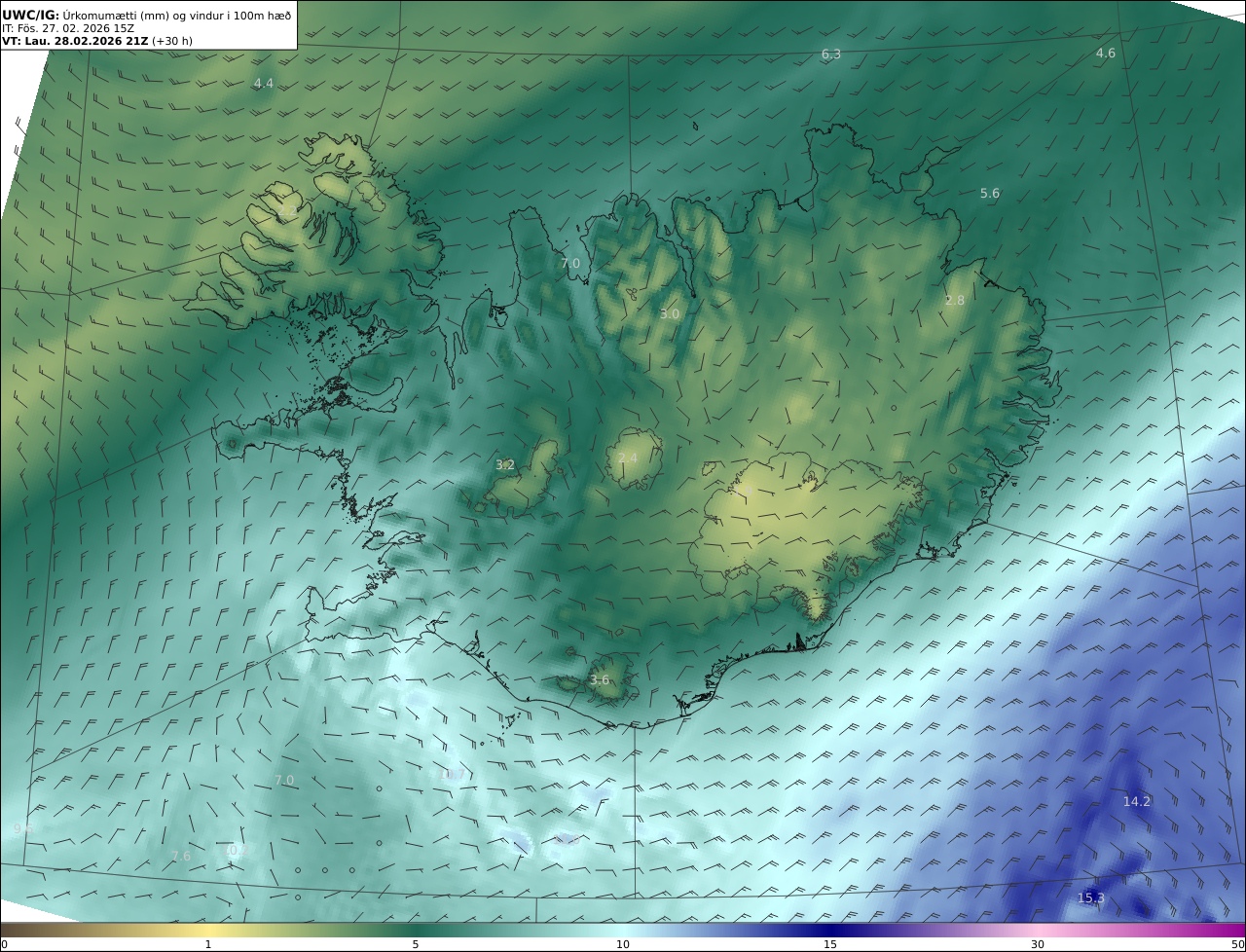Select the 4.6 value in the northeast corner
Image resolution: width=1246 pixels, height=952 pixels.
point(1106,54)
